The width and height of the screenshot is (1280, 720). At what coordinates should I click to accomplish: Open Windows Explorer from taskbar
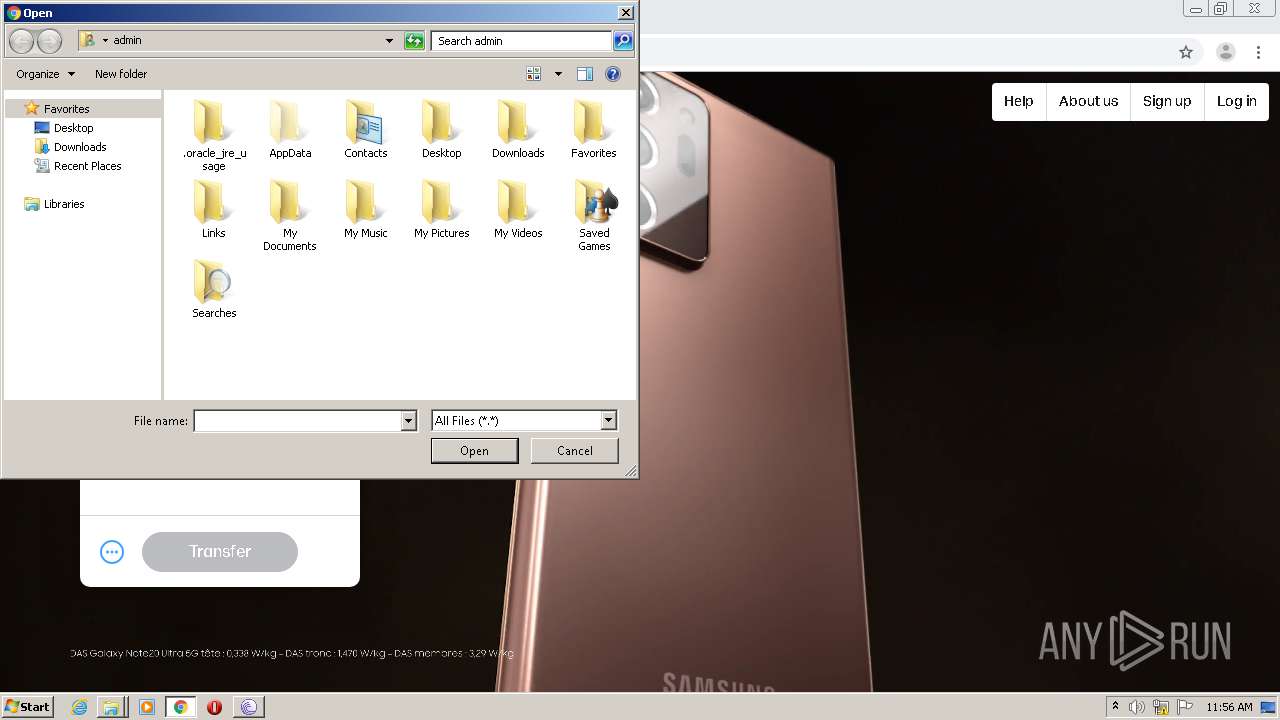pyautogui.click(x=111, y=707)
